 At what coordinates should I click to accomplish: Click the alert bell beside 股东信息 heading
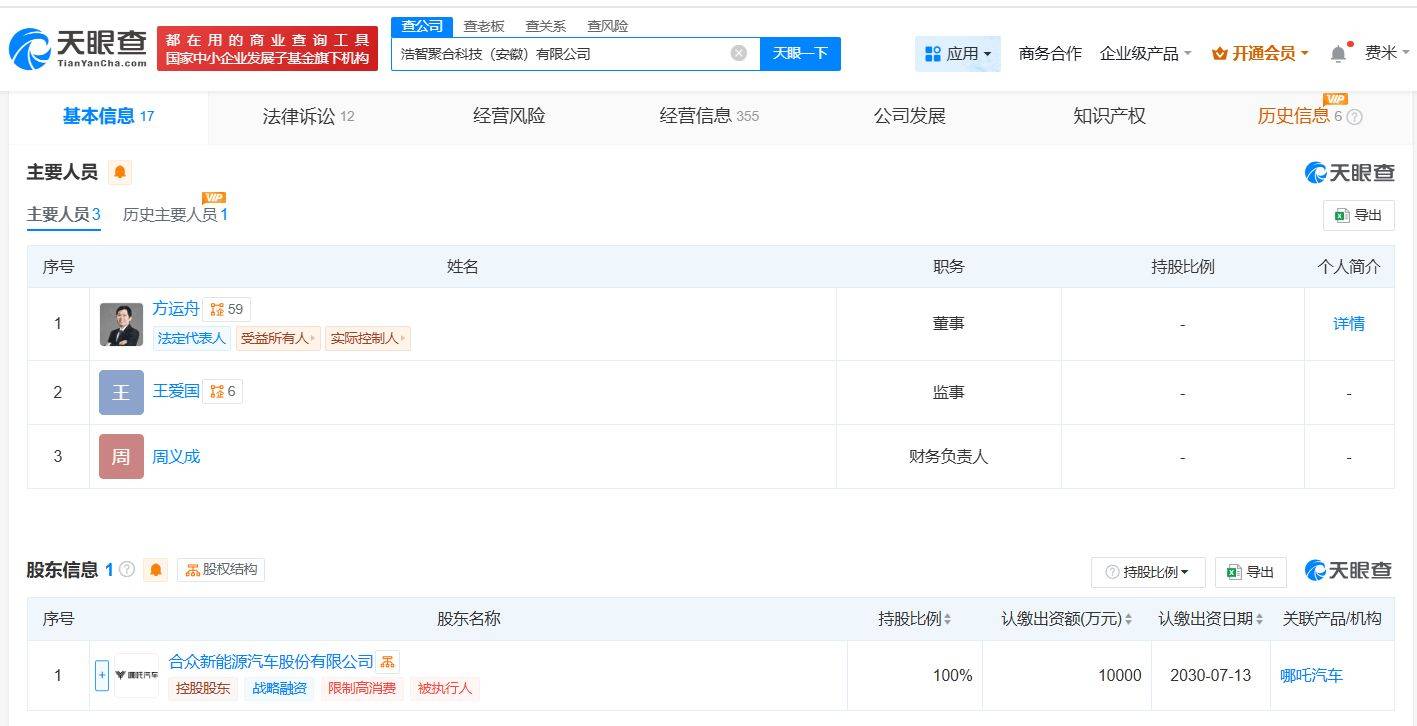click(x=156, y=570)
